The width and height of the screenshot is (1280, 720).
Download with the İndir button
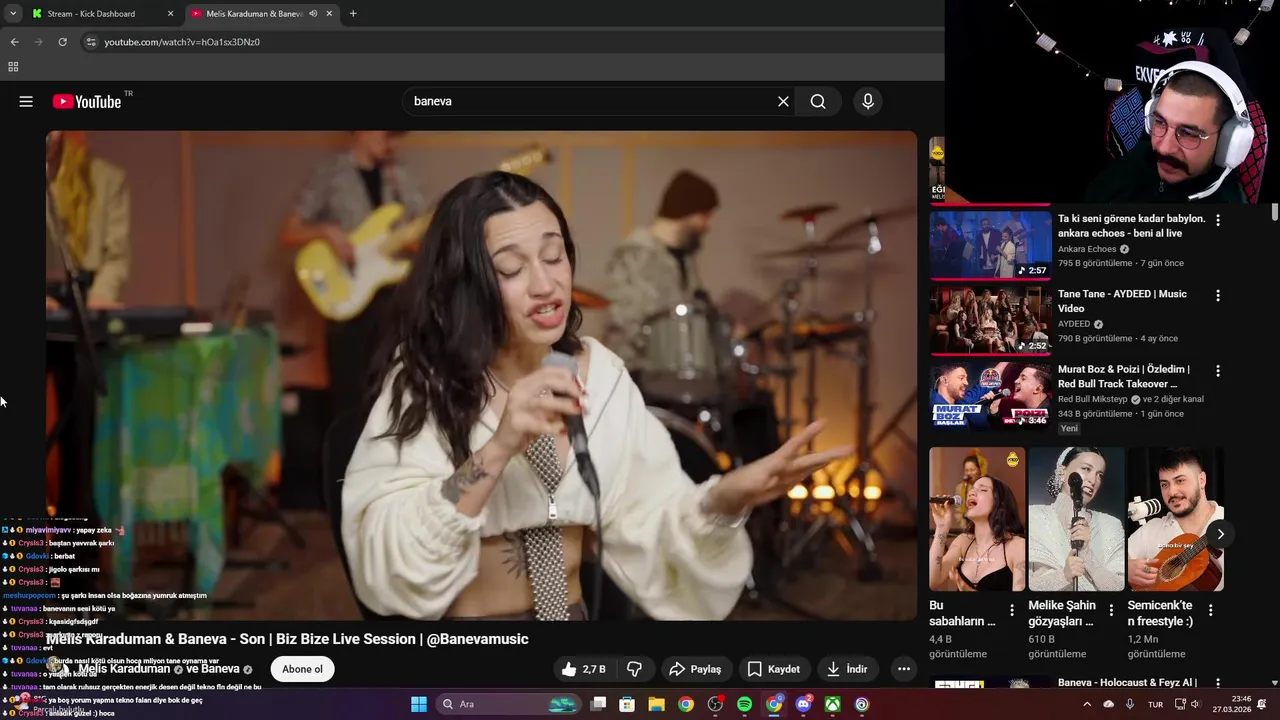coord(847,669)
